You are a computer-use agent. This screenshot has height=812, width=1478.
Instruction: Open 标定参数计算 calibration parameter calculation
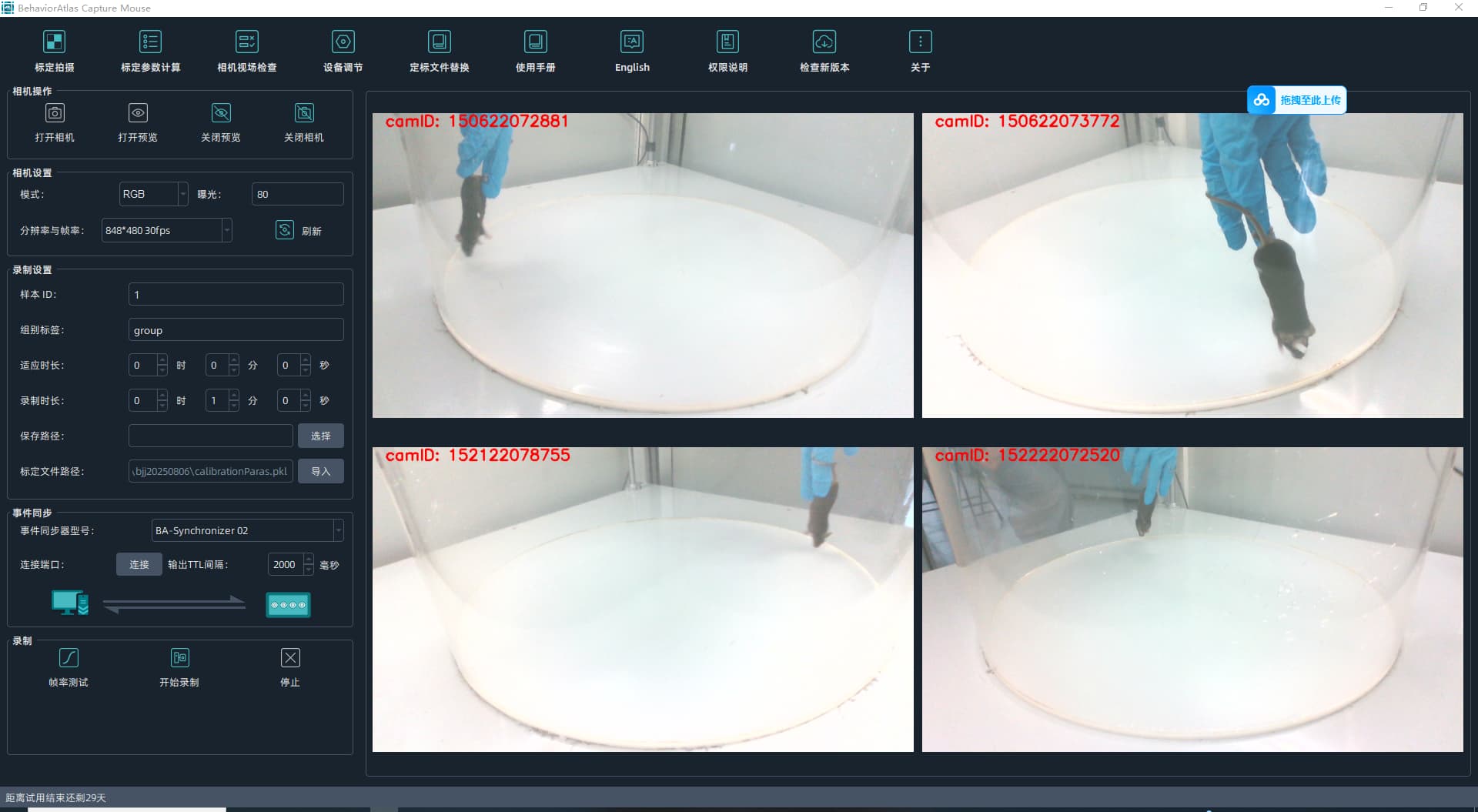pos(150,51)
